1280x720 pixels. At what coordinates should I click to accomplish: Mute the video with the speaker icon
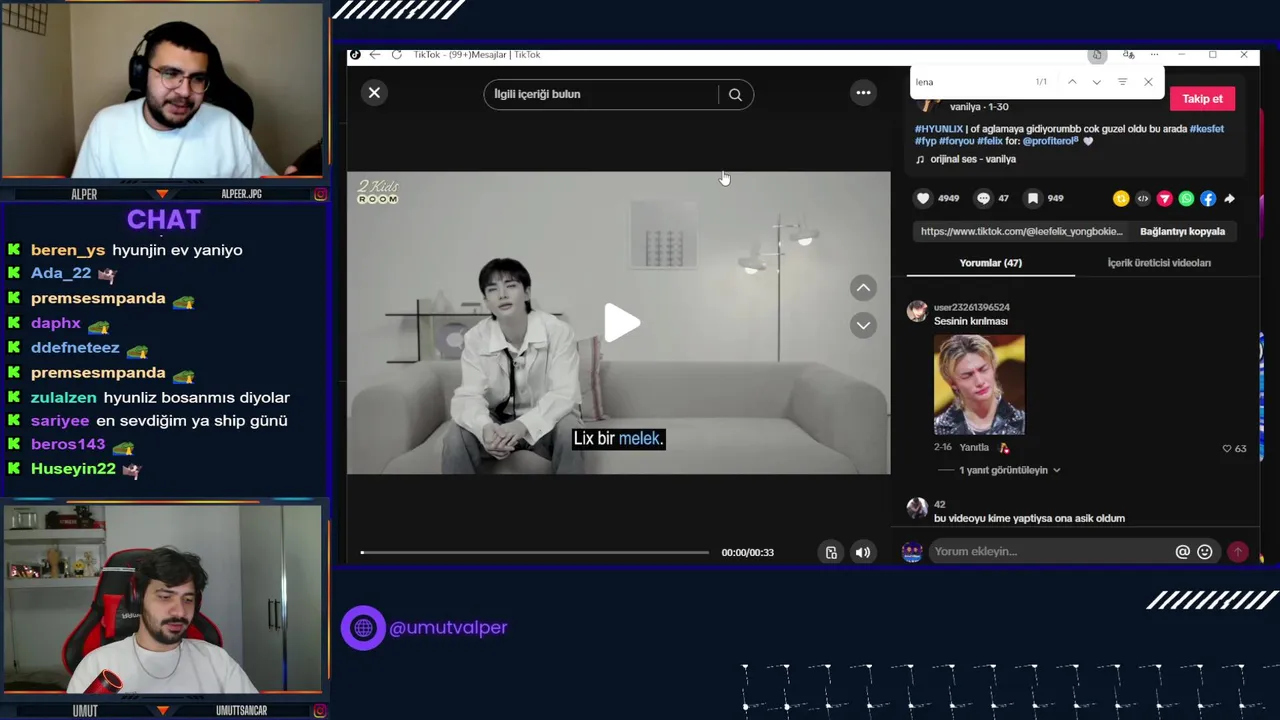863,552
